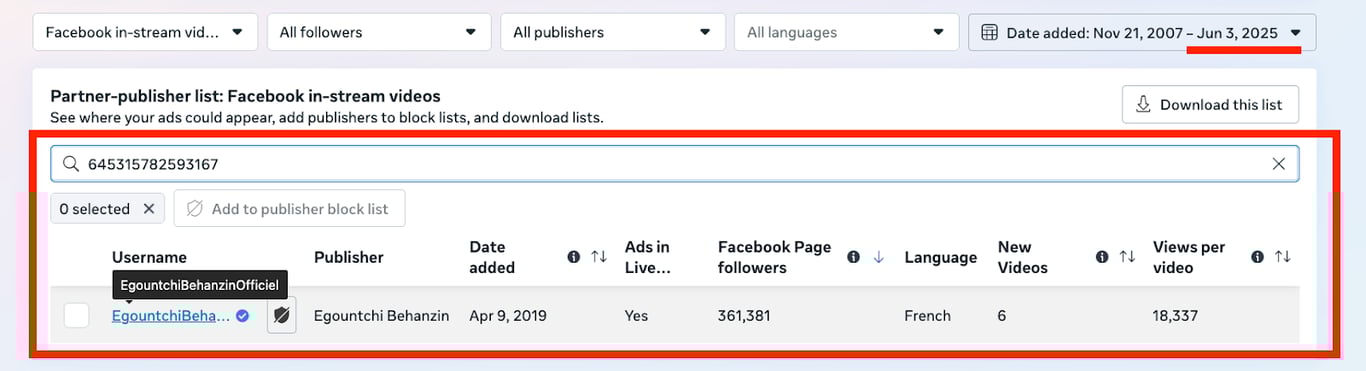
Task: Open the All languages dropdown
Action: pos(846,32)
